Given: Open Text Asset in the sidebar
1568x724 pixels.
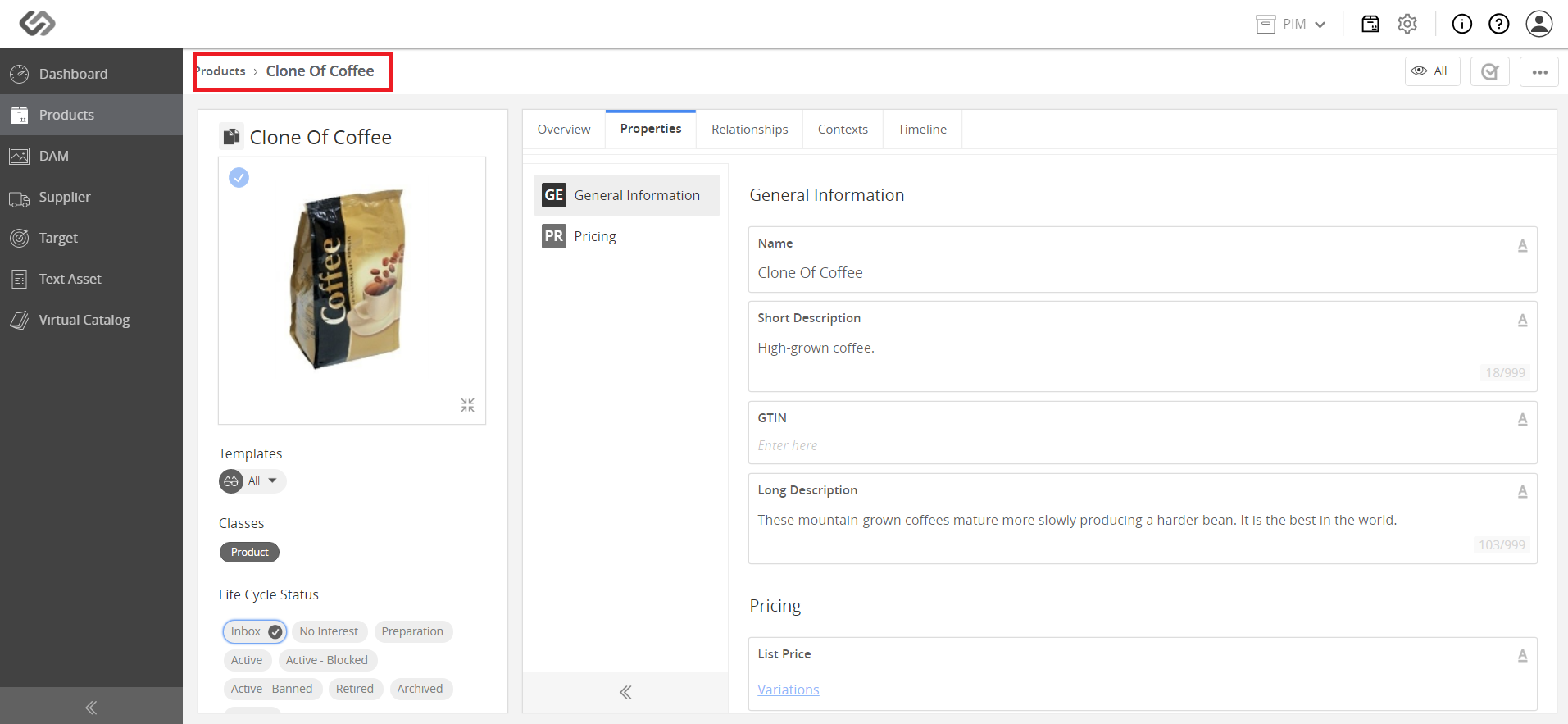Looking at the screenshot, I should click(91, 279).
